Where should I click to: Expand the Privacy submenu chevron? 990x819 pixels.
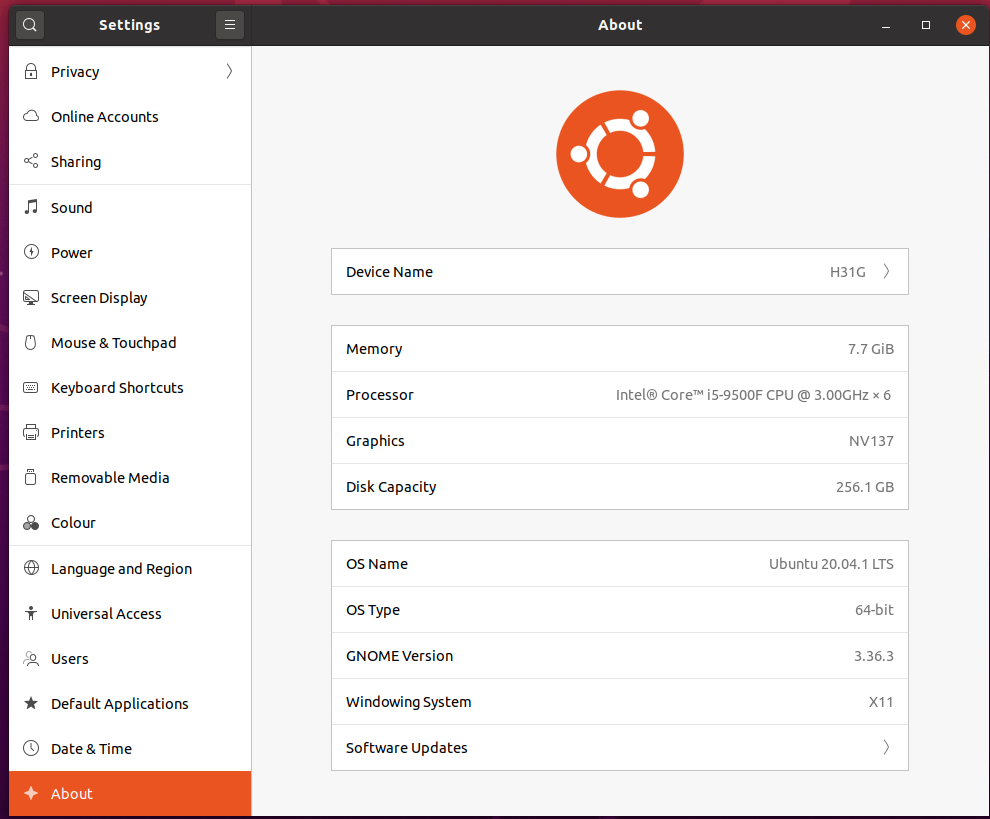click(x=229, y=71)
